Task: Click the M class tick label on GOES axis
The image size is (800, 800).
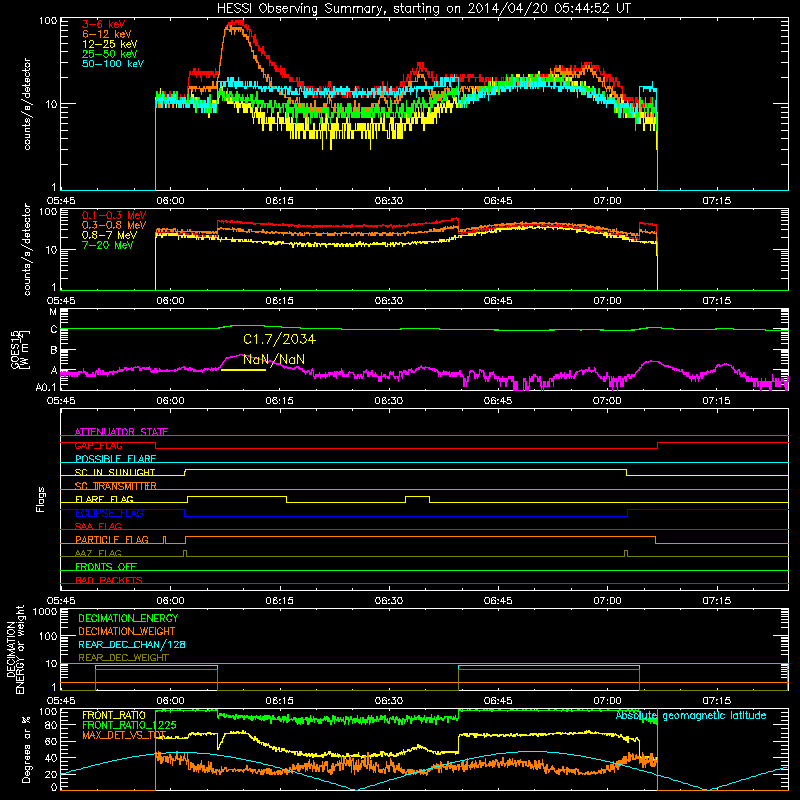Action: 53,312
